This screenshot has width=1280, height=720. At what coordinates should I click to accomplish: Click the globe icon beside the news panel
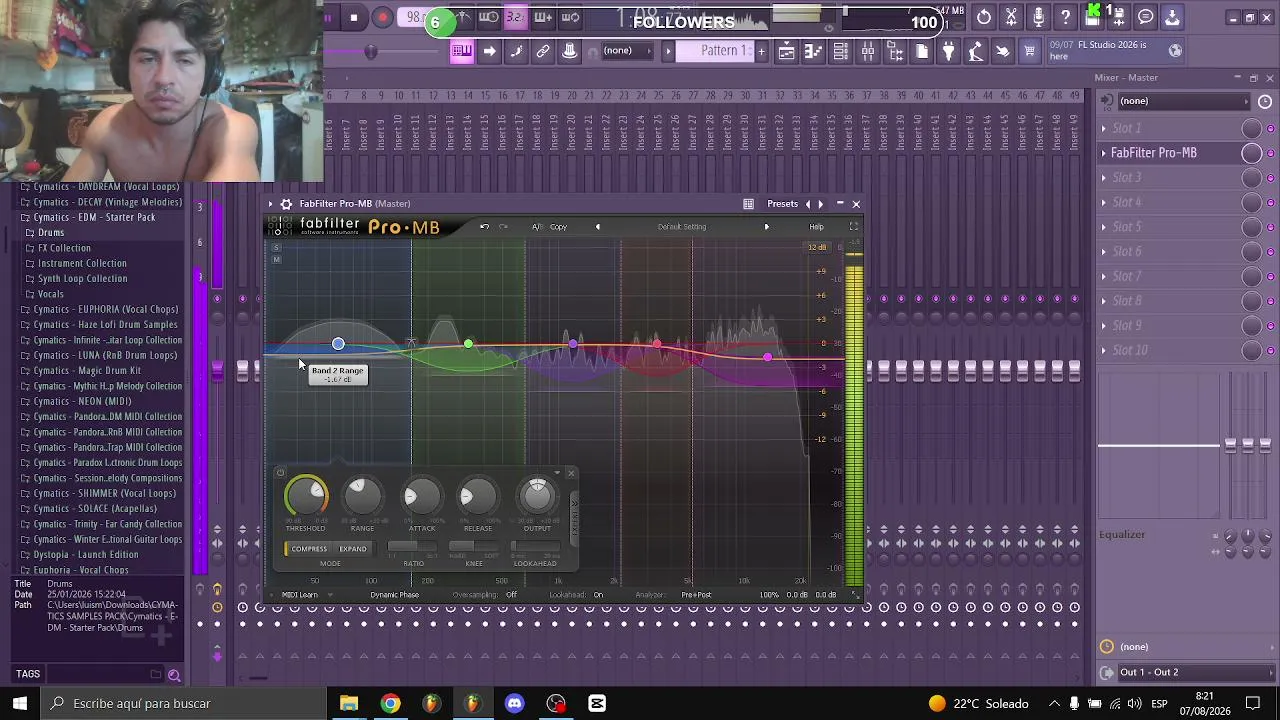point(1175,50)
